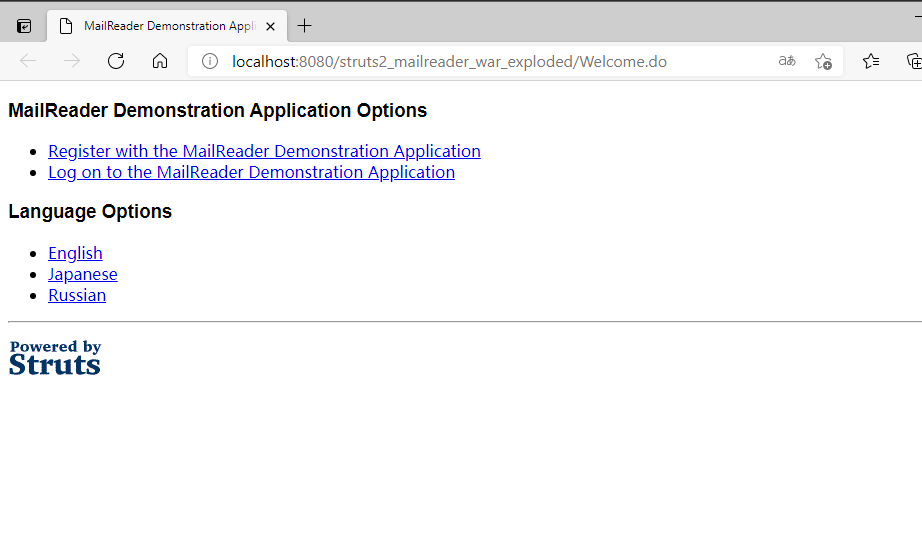Open the favorites list
Viewport: 922px width, 542px height.
(871, 61)
